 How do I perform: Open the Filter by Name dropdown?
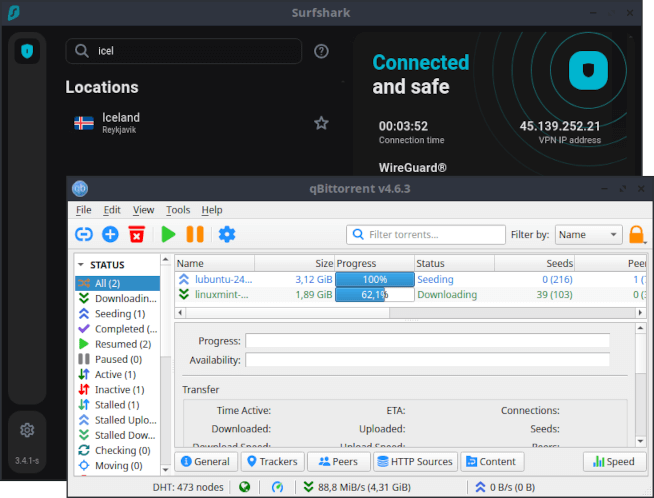coord(588,234)
